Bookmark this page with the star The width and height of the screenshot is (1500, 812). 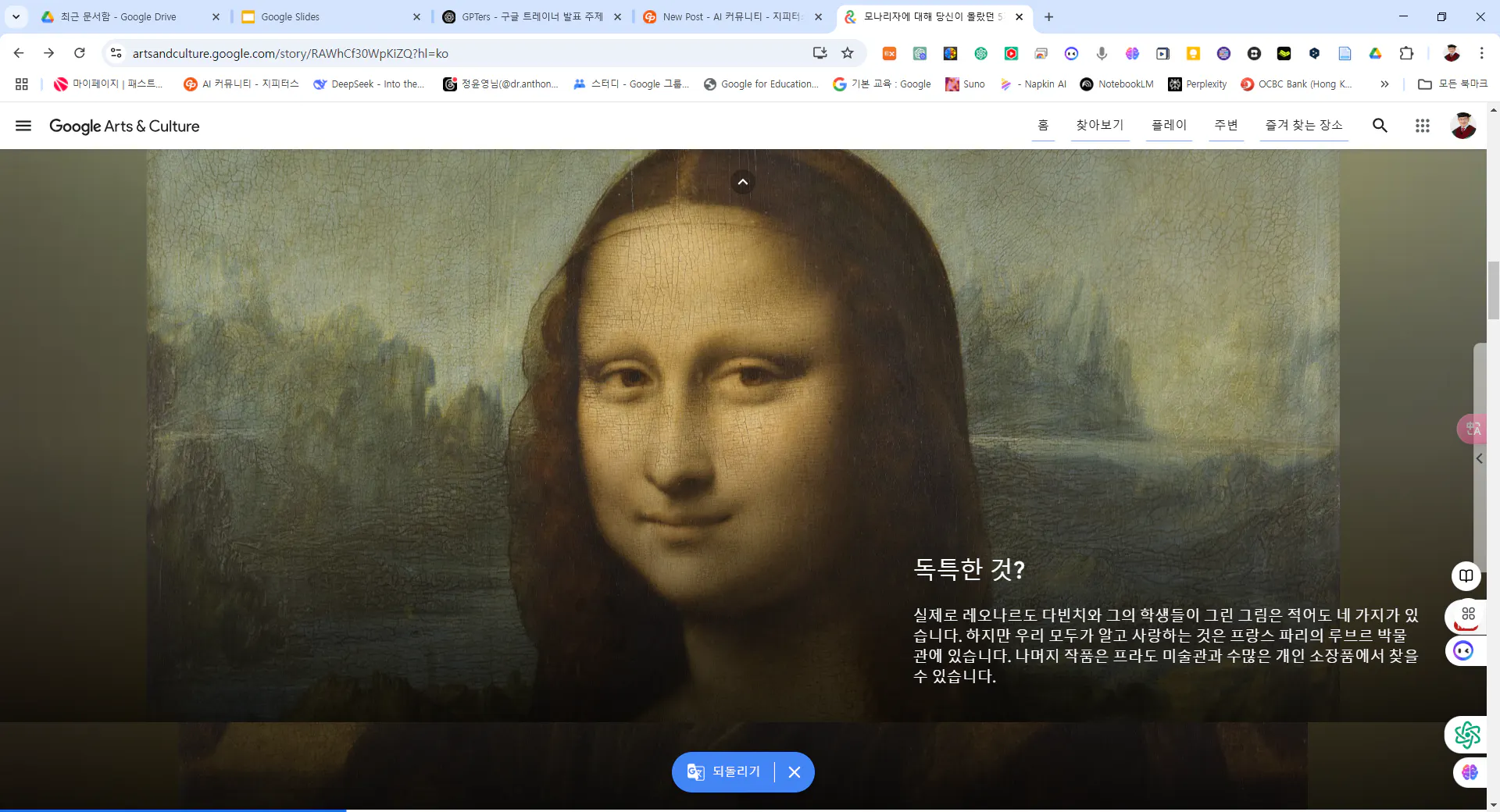coord(848,53)
